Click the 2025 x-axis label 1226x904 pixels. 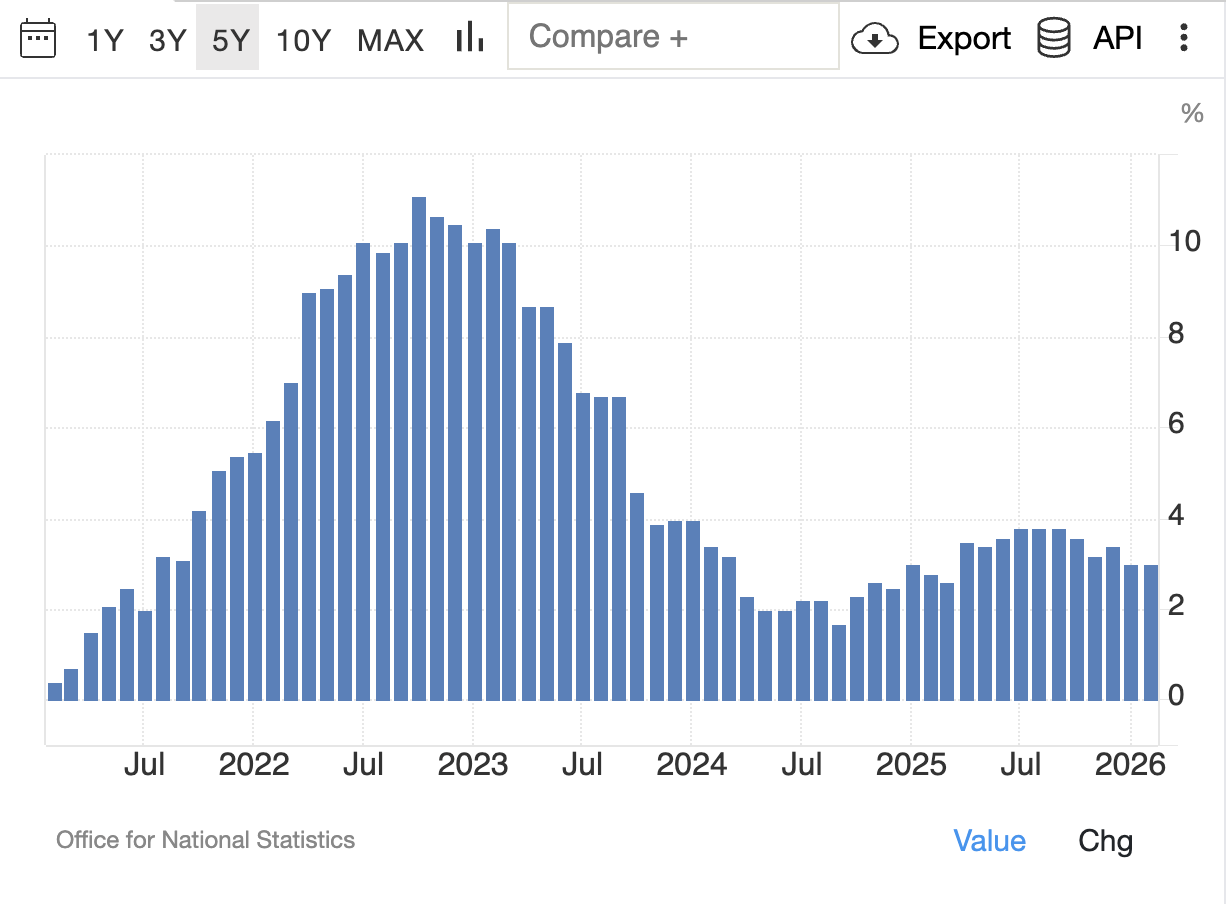(911, 765)
